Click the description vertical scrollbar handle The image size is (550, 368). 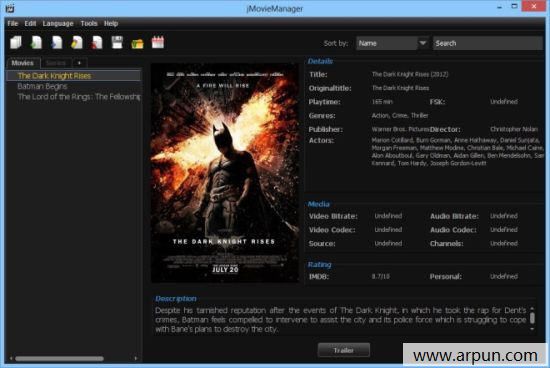pyautogui.click(x=532, y=318)
